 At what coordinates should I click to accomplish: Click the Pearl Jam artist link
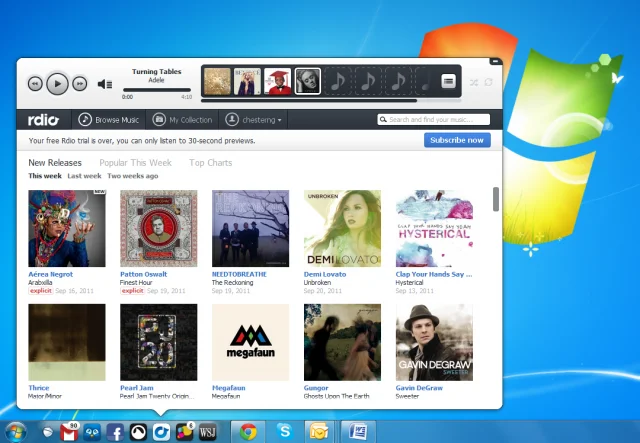137,388
